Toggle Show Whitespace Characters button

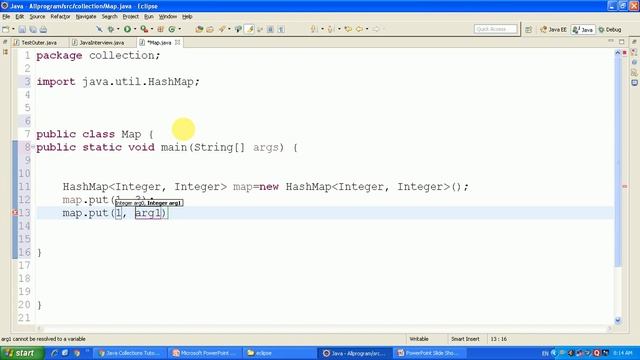pos(281,29)
